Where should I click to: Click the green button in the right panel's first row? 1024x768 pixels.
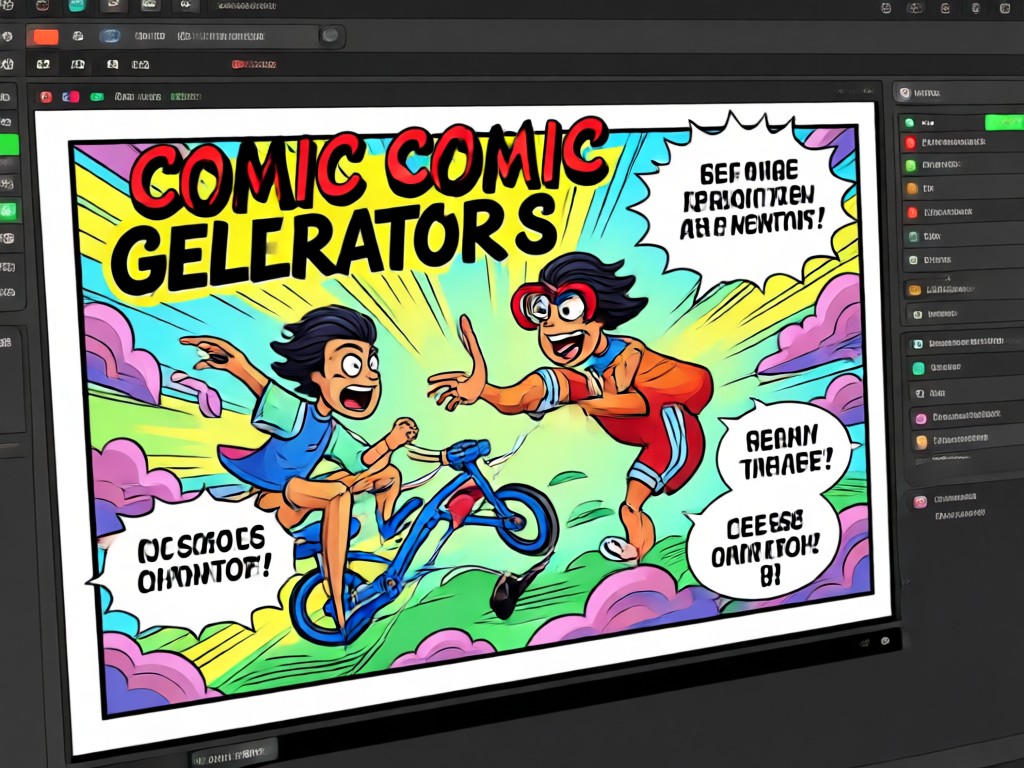(x=1004, y=121)
